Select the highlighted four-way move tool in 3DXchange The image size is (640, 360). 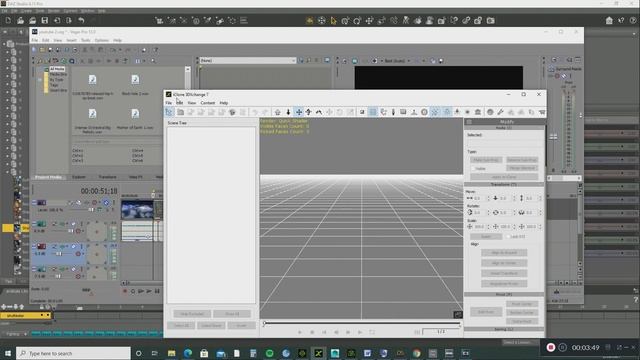coord(299,112)
